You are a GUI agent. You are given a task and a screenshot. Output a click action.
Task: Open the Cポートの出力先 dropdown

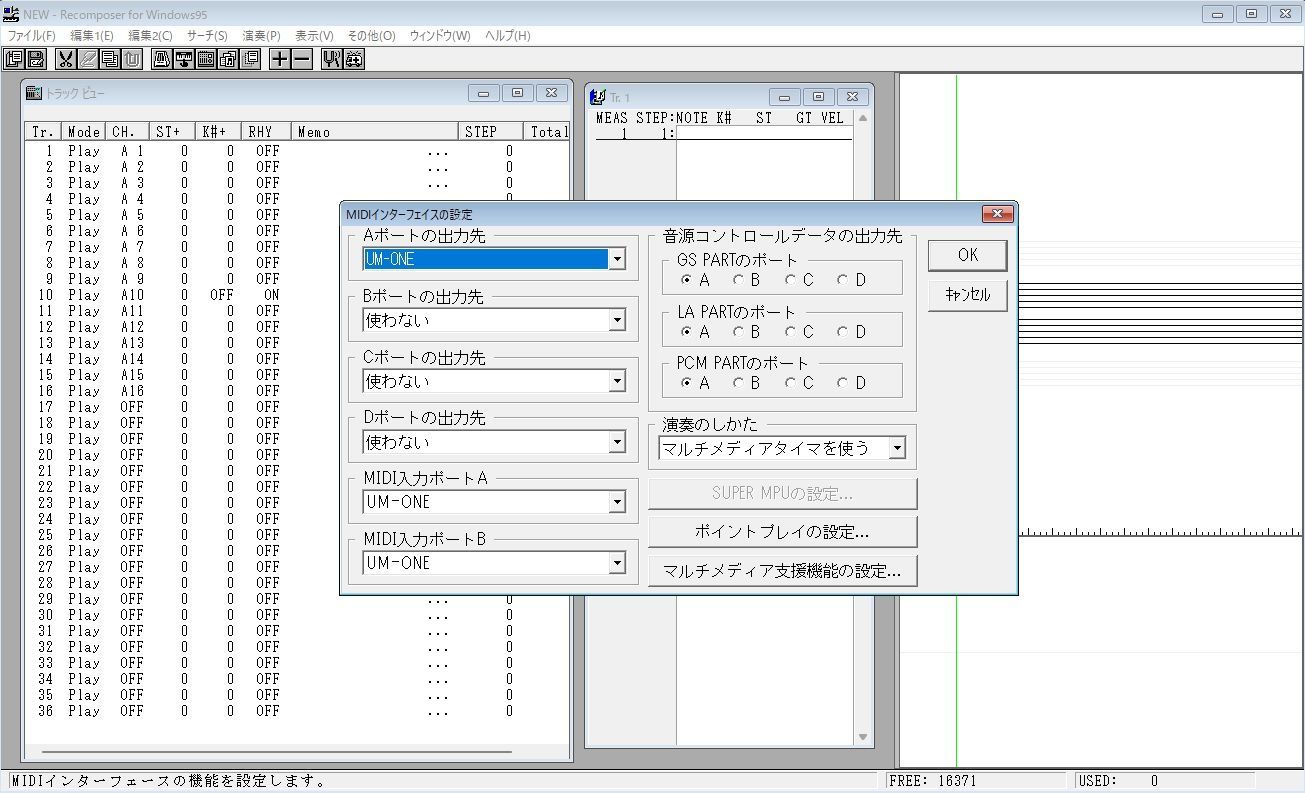pyautogui.click(x=617, y=381)
